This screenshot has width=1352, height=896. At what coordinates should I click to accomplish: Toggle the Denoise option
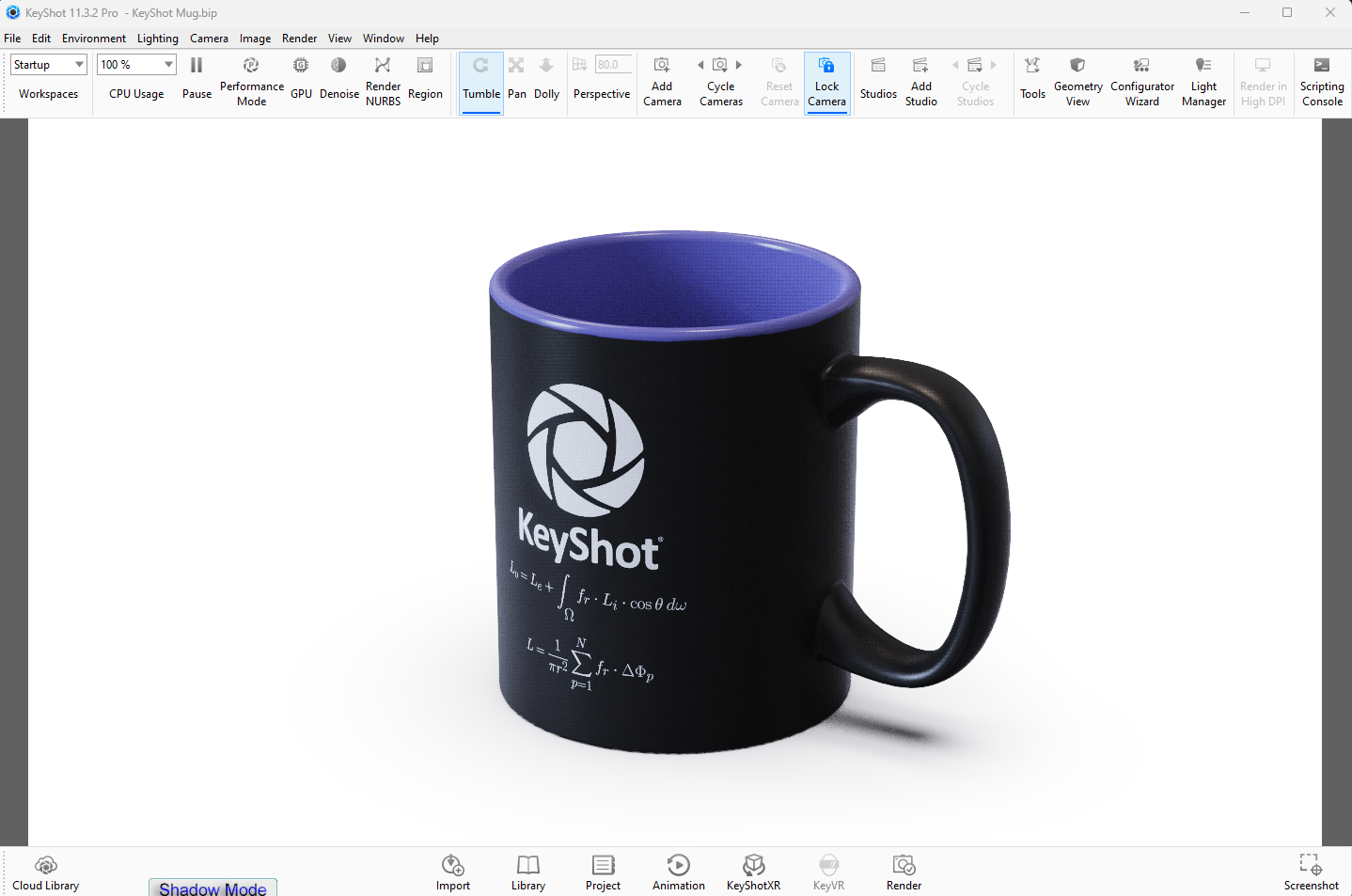pos(338,78)
